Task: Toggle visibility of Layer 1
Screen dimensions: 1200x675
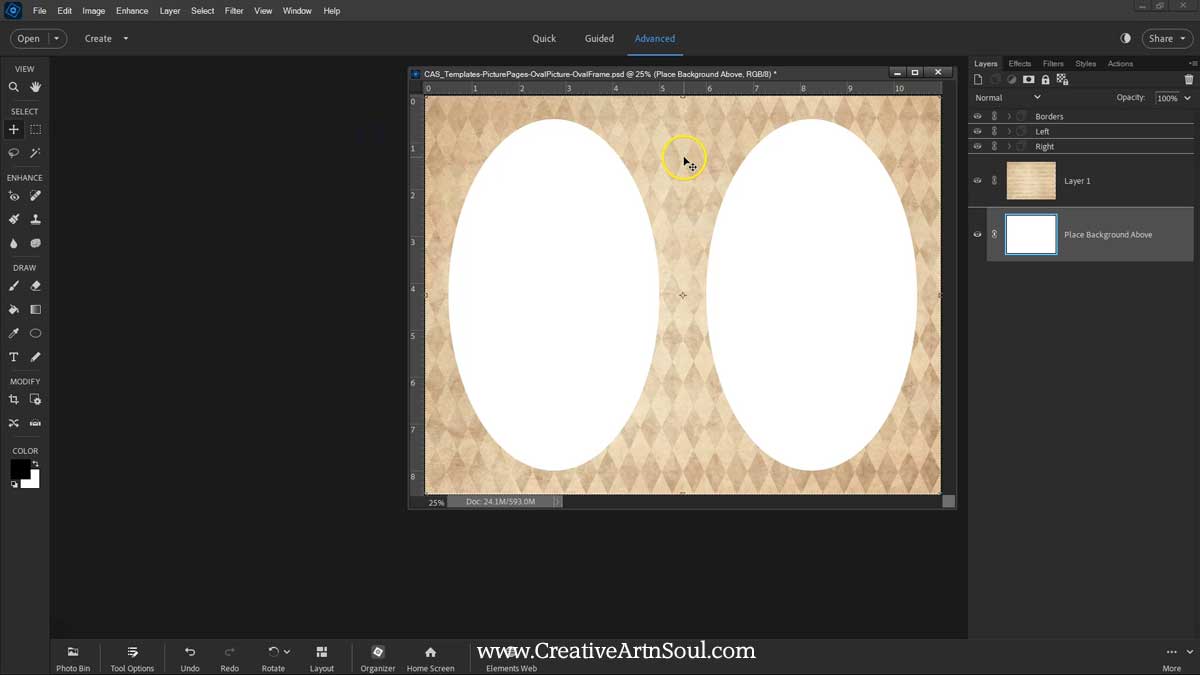Action: pyautogui.click(x=977, y=181)
